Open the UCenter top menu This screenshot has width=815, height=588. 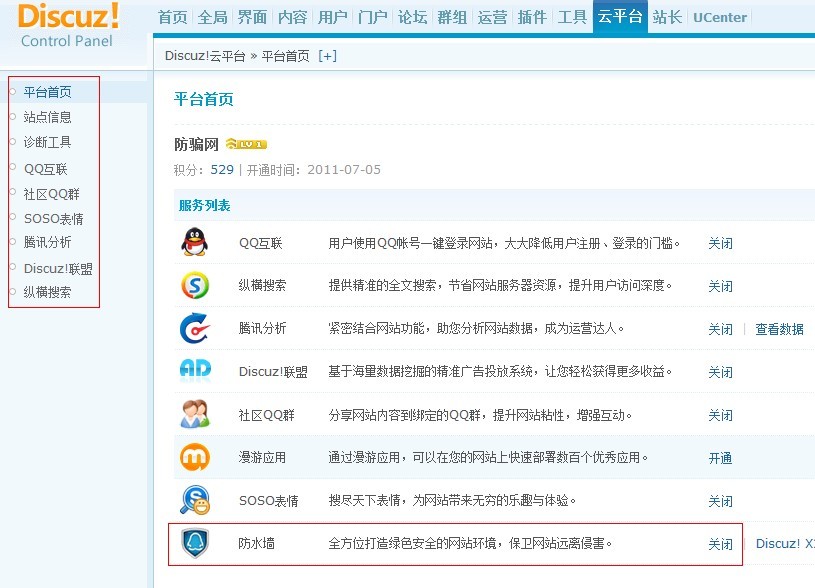[x=720, y=17]
